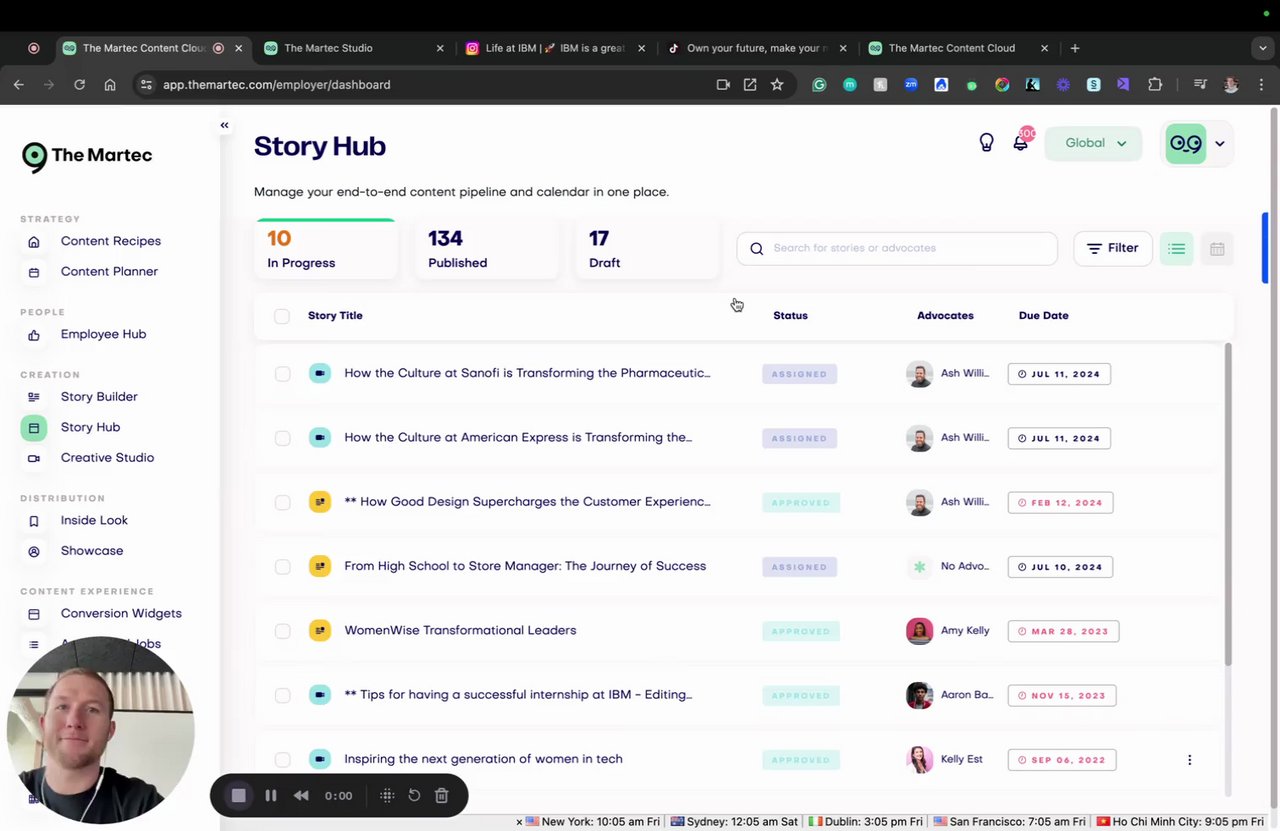
Task: Restart the recording with the circular arrow
Action: coord(414,796)
